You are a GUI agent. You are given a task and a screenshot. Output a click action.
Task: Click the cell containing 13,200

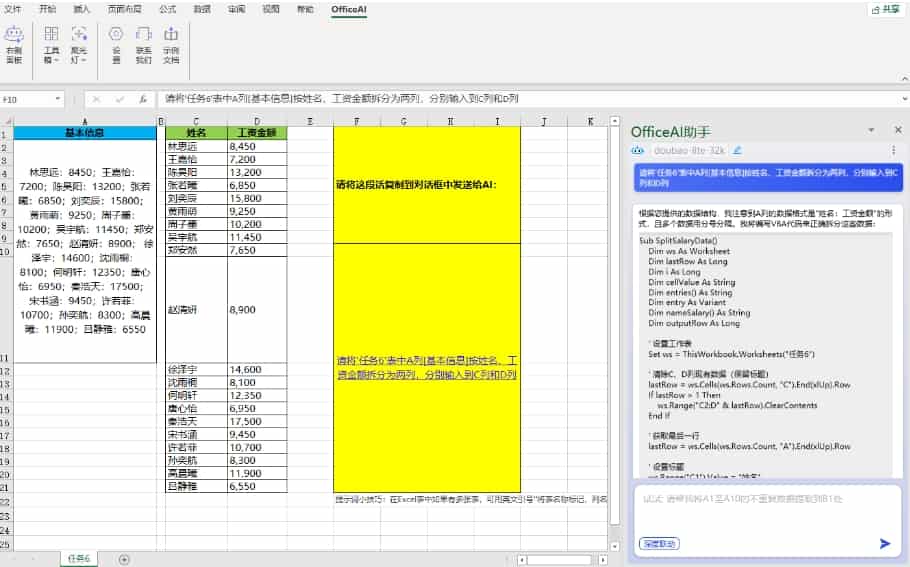click(x=257, y=172)
